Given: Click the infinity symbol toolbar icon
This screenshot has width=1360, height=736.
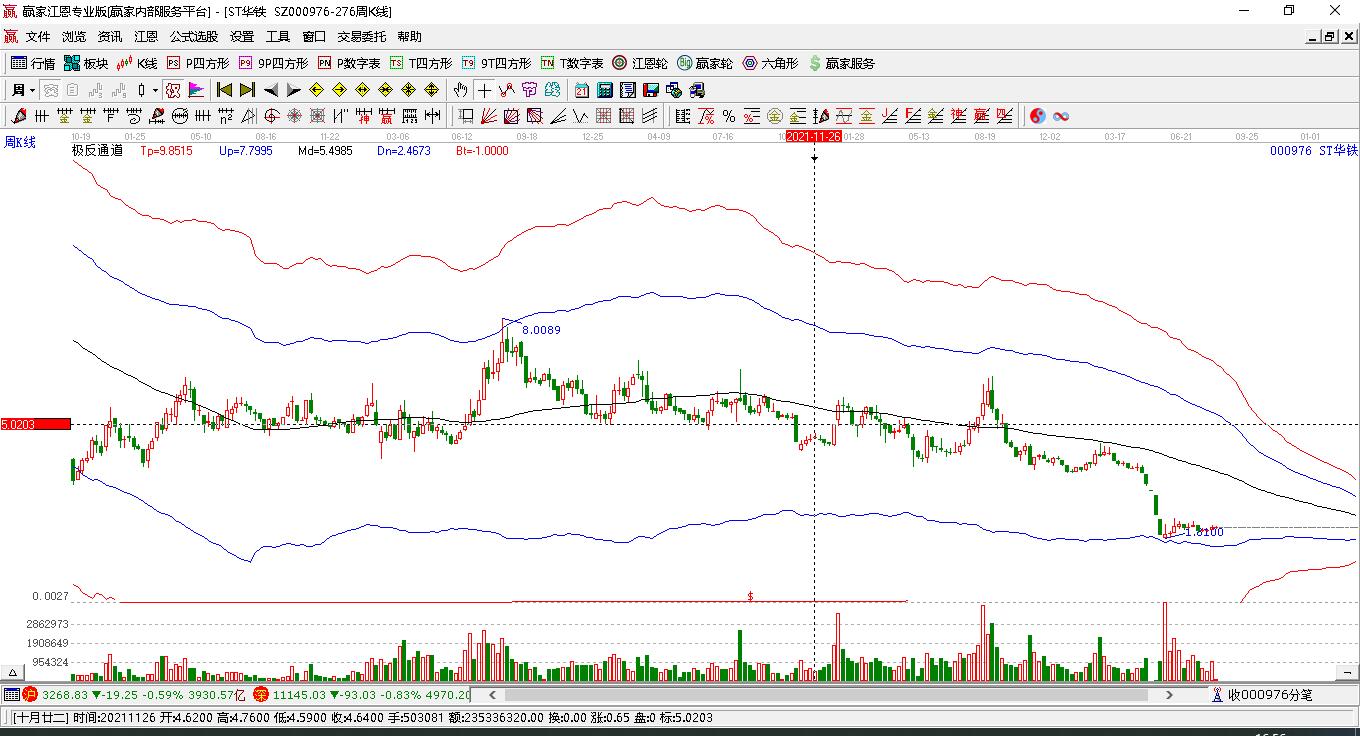Looking at the screenshot, I should point(1061,116).
